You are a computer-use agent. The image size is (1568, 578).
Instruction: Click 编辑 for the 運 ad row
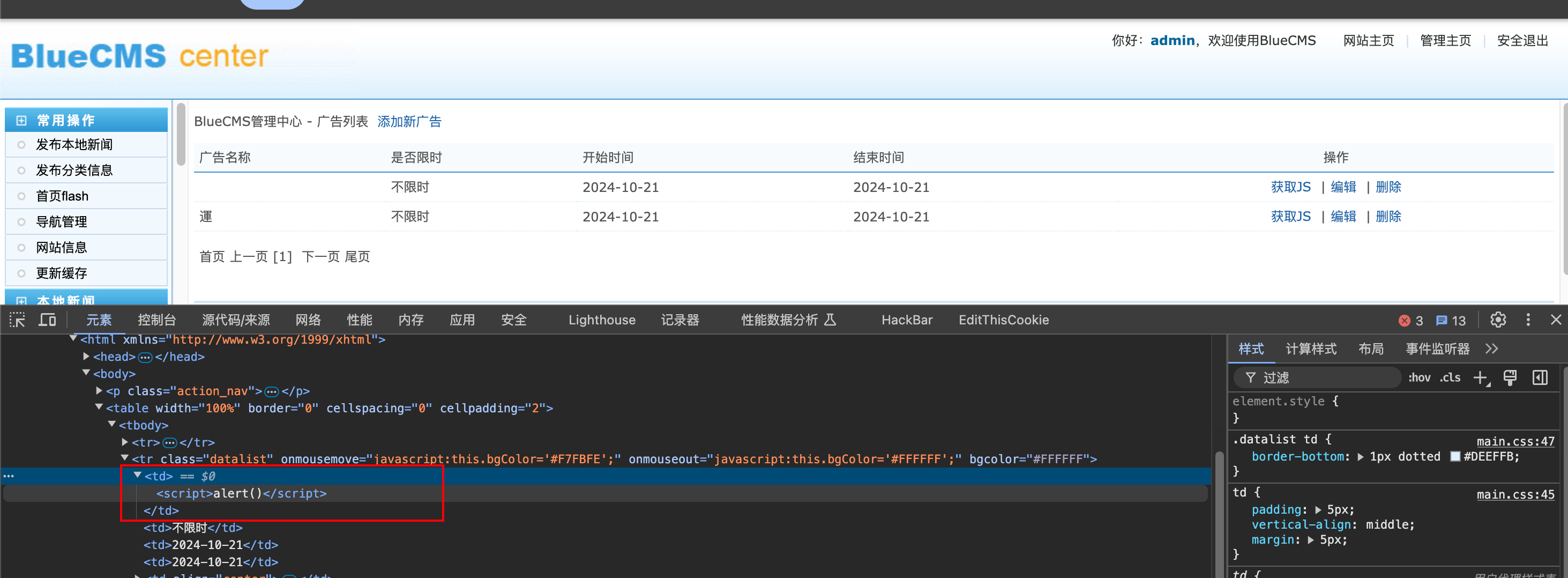coord(1343,216)
